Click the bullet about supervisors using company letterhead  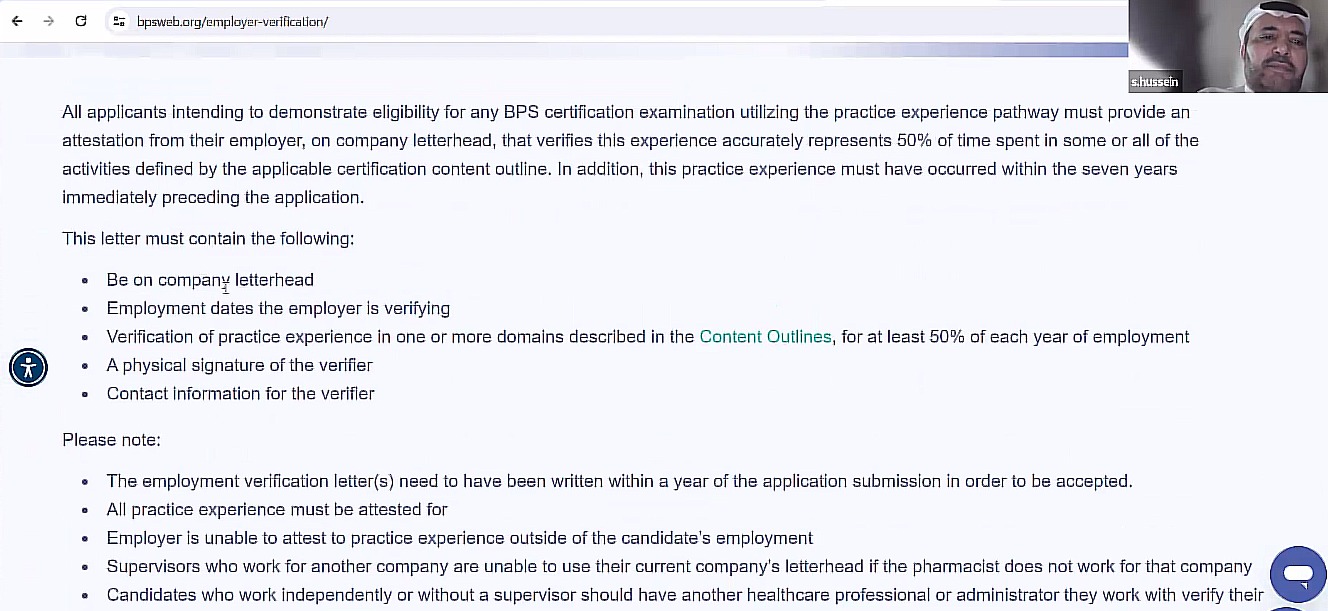click(x=679, y=567)
